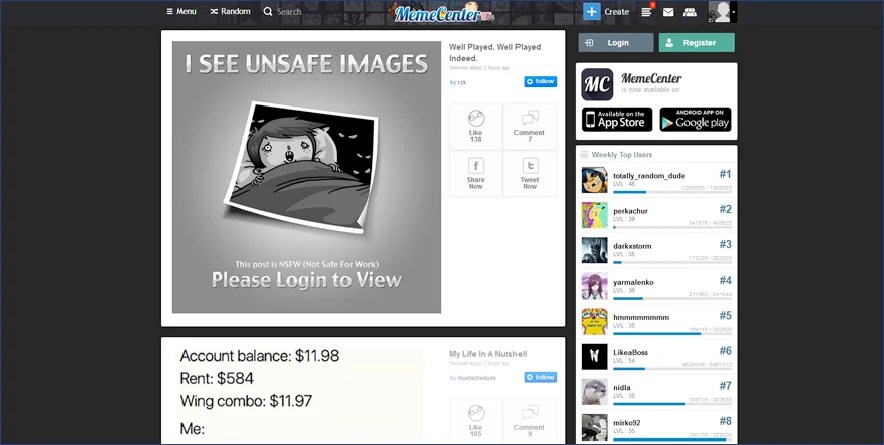
Task: Open LikeaBoss's avatar
Action: 595,356
